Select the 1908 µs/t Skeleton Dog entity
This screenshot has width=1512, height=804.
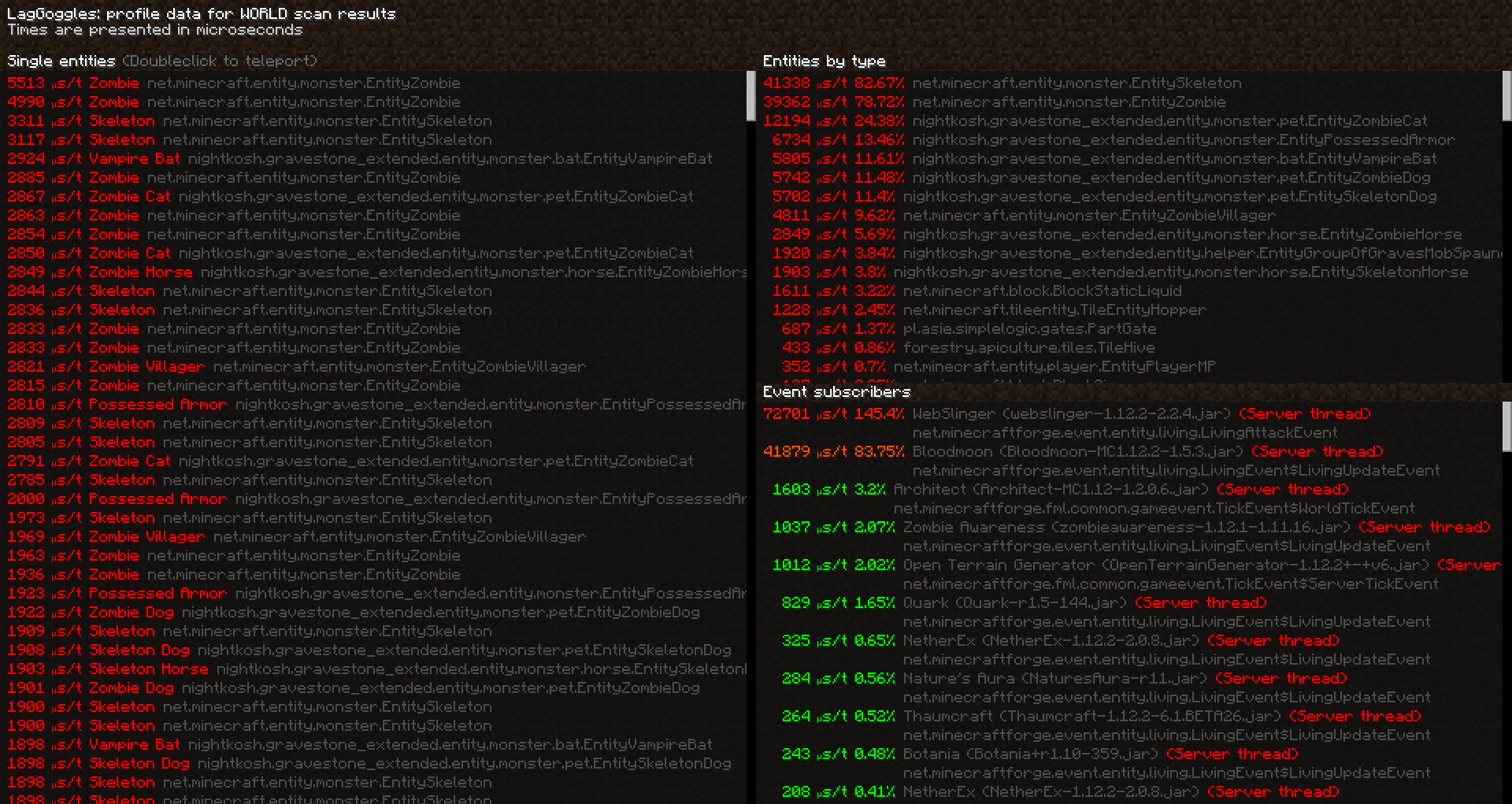(369, 650)
